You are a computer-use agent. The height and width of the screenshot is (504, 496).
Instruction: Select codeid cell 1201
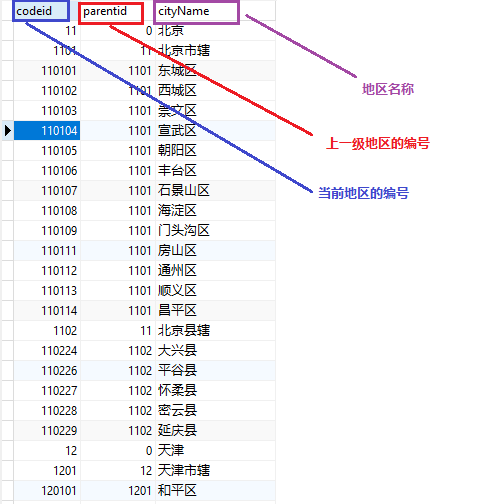click(47, 470)
